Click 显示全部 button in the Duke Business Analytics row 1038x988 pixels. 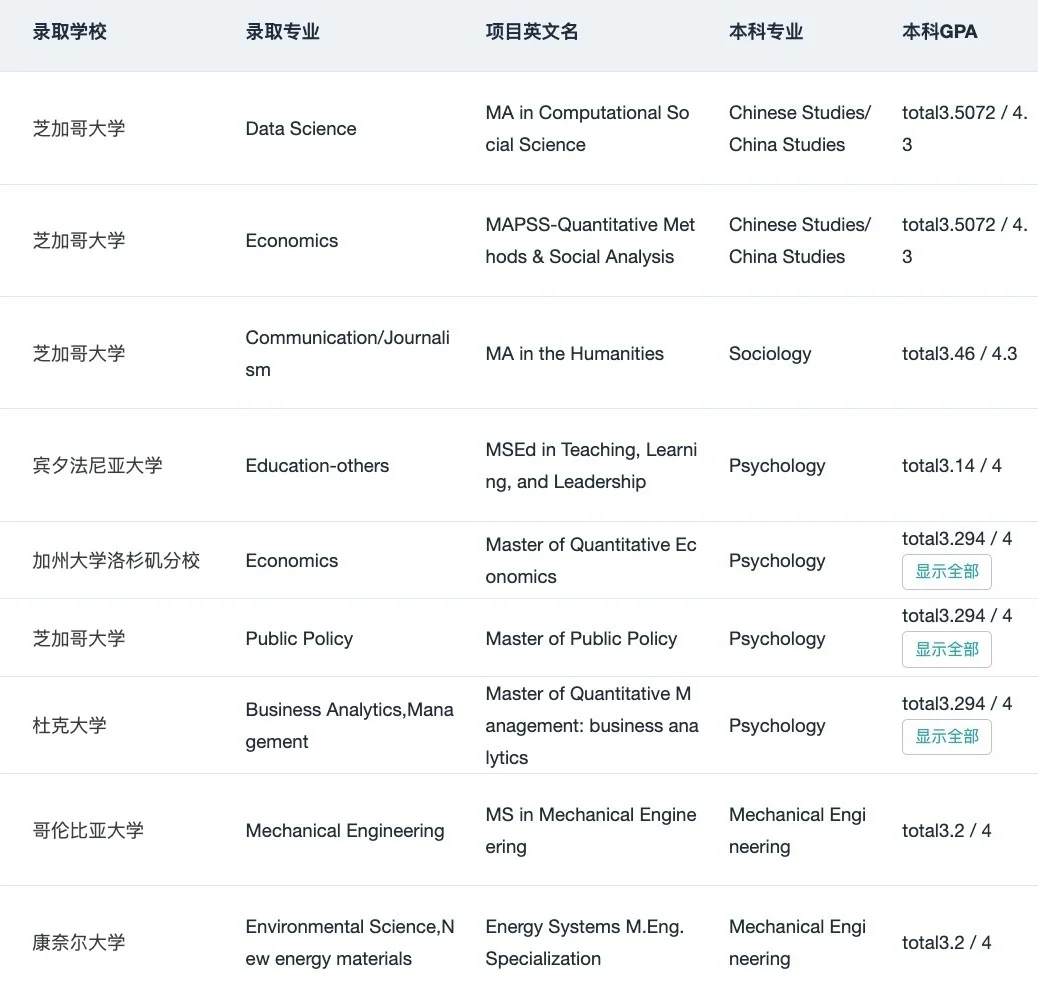click(x=947, y=736)
